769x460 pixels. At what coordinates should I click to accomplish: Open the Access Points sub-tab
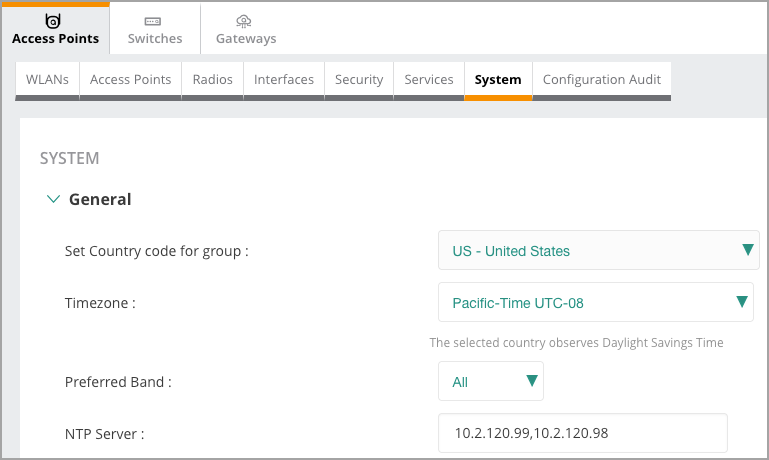coord(130,79)
